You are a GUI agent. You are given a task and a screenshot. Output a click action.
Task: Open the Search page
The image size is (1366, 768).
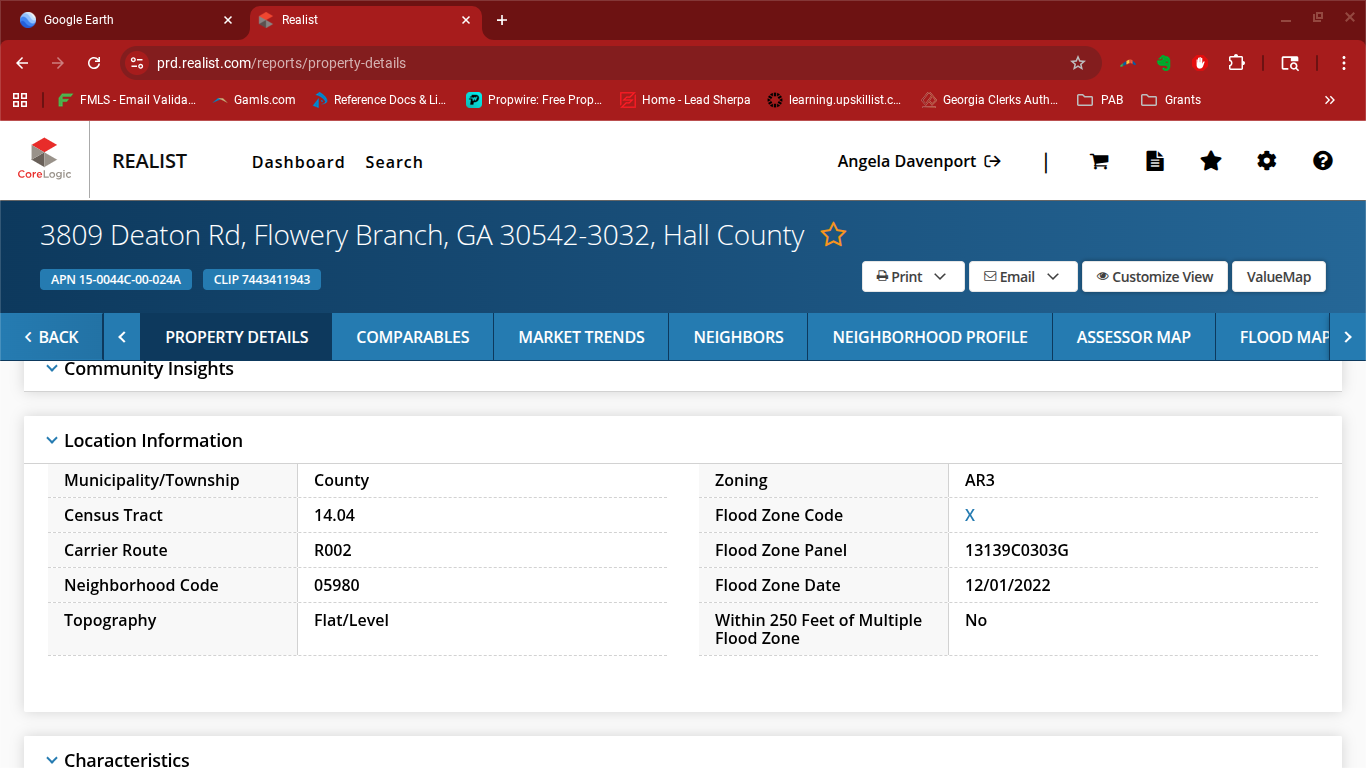[x=394, y=162]
